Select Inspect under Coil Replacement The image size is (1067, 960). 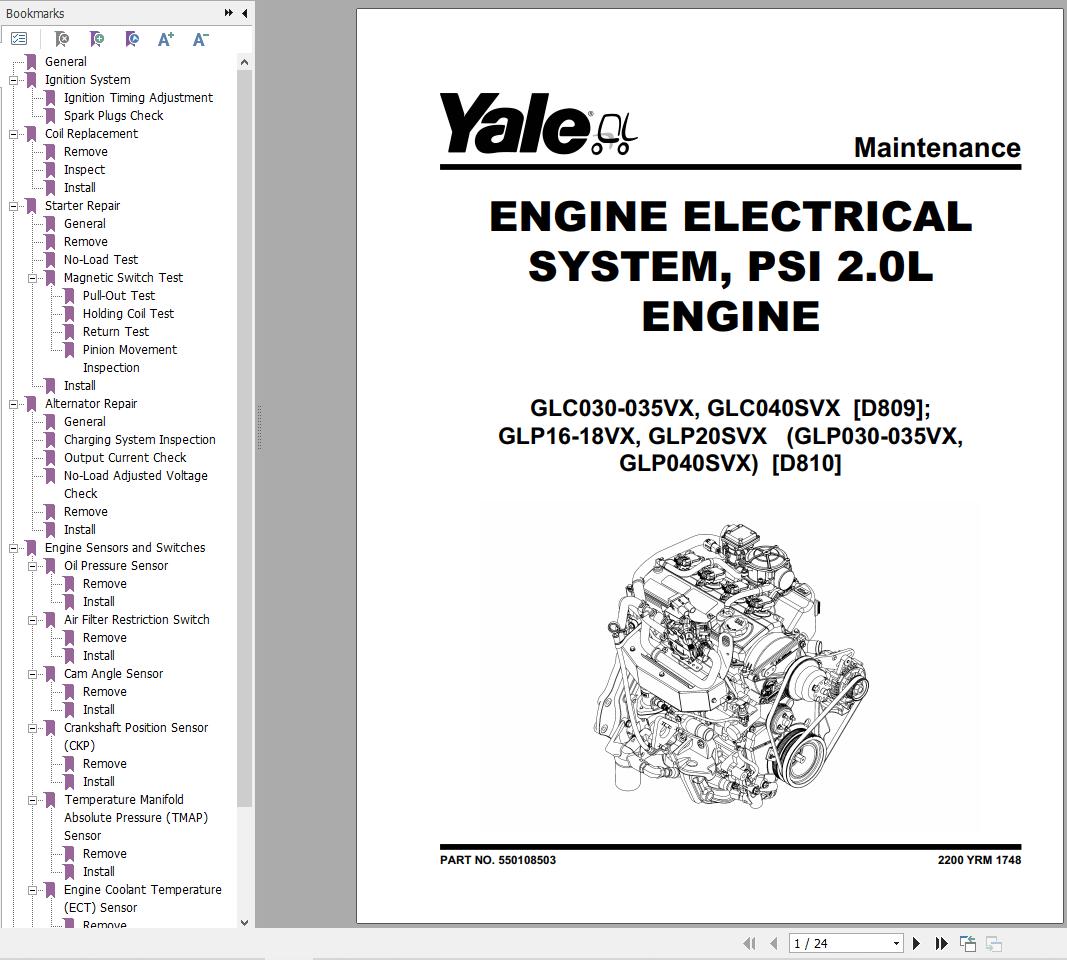point(84,170)
